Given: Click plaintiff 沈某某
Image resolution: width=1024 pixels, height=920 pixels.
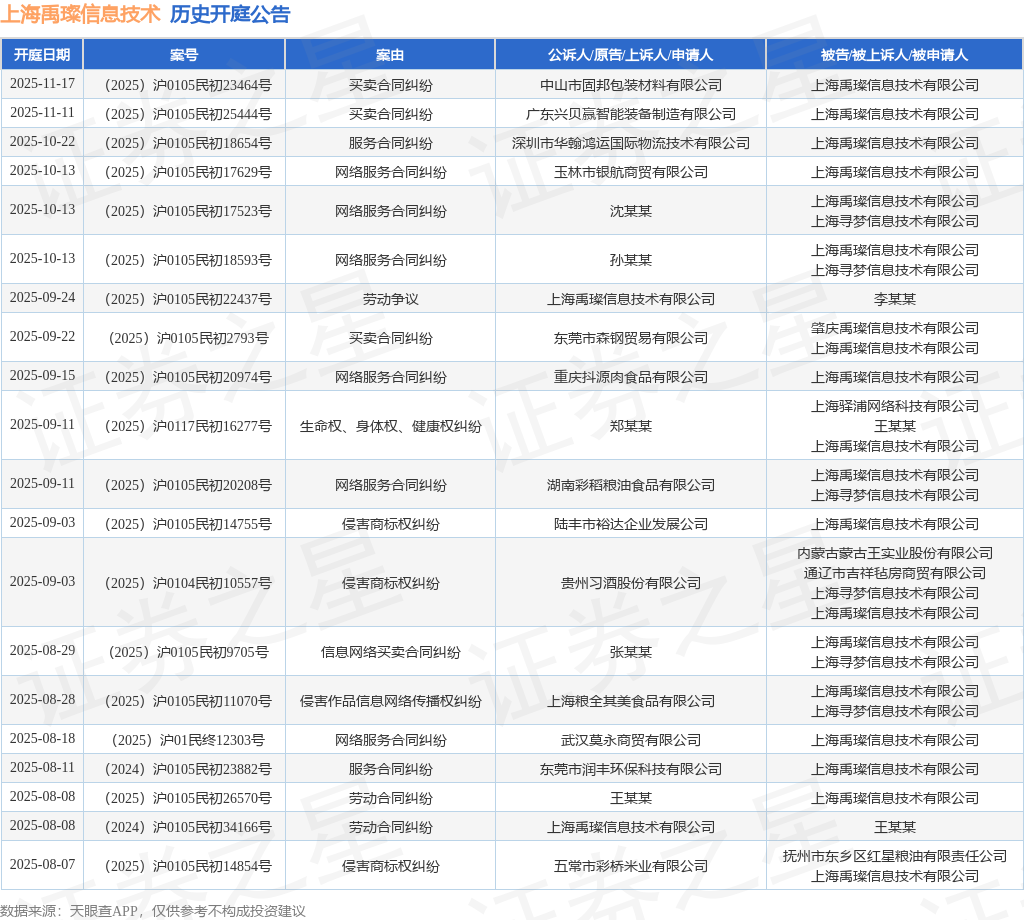Looking at the screenshot, I should [631, 211].
